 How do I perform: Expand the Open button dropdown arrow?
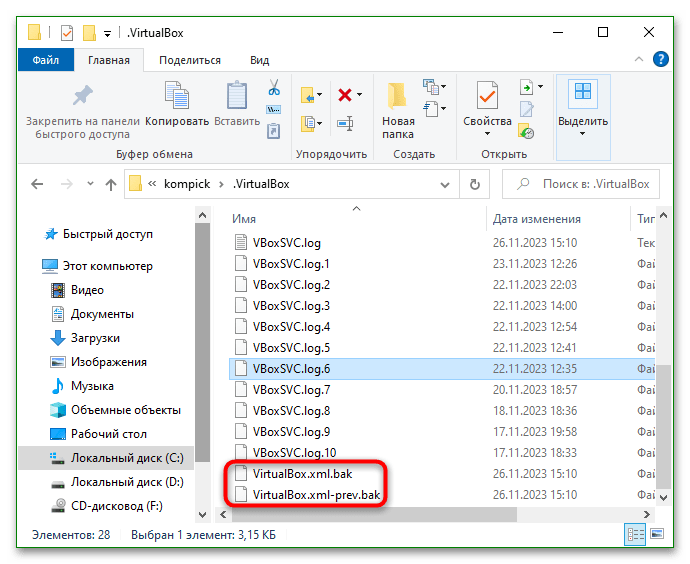[540, 87]
